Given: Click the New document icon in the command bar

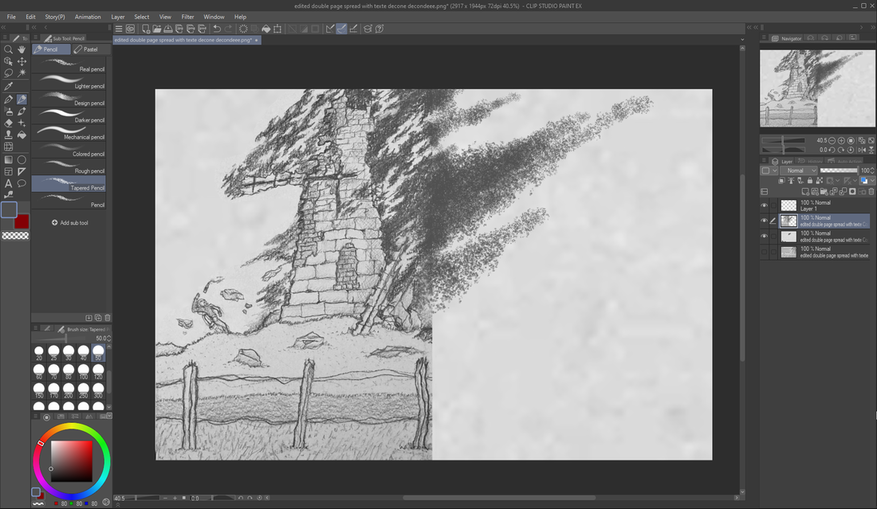Looking at the screenshot, I should 145,29.
